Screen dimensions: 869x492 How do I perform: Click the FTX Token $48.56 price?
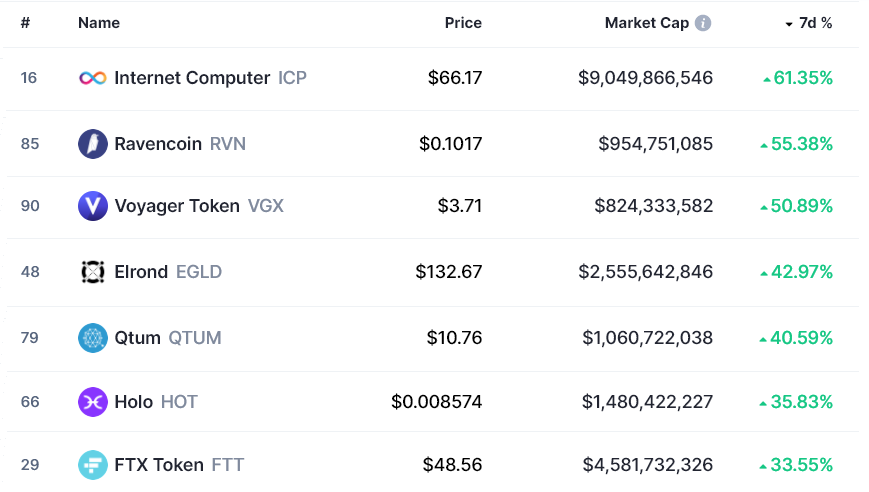tap(455, 465)
